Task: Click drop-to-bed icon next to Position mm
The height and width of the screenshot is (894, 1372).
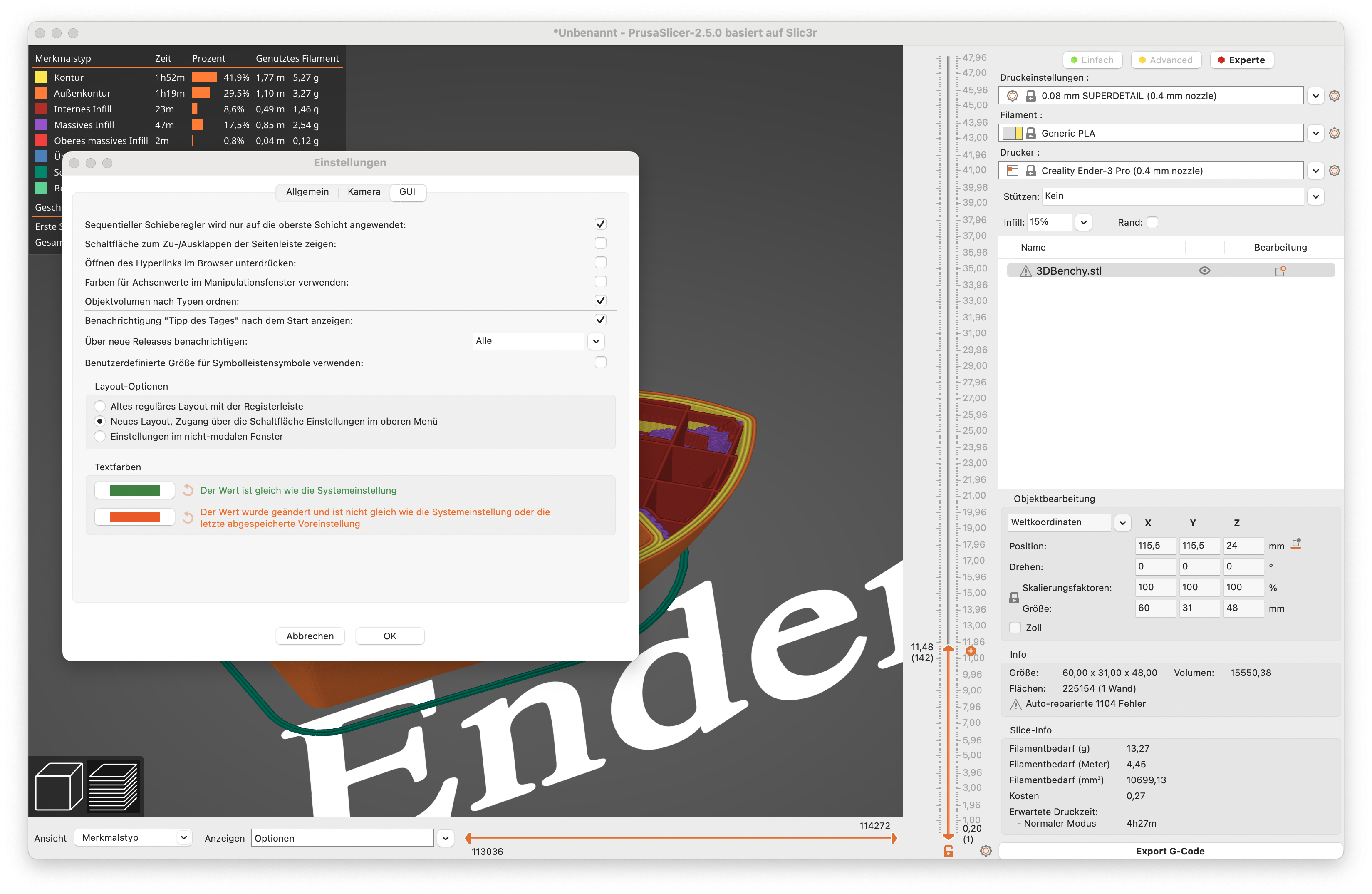Action: (x=1296, y=544)
